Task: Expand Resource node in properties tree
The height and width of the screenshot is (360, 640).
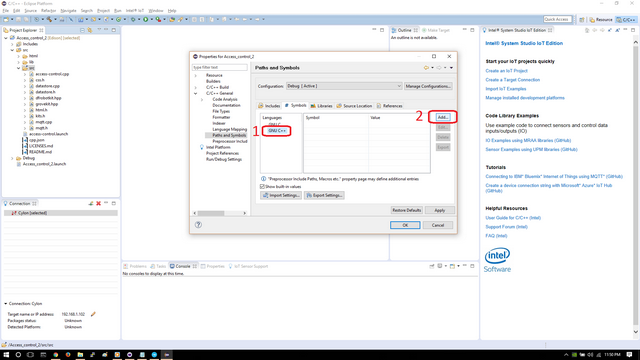Action: (196, 76)
